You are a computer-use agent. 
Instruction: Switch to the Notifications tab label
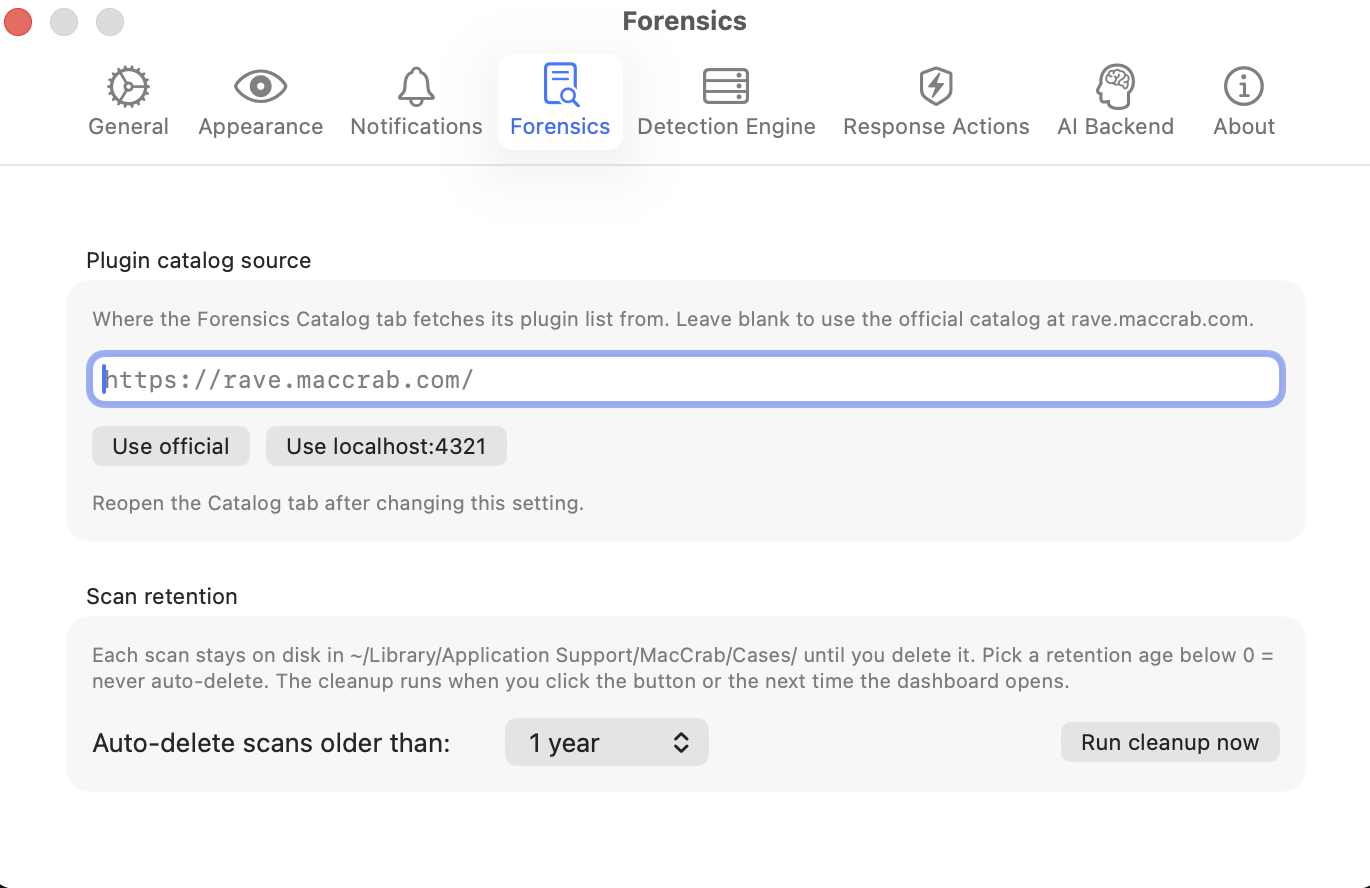pyautogui.click(x=416, y=127)
